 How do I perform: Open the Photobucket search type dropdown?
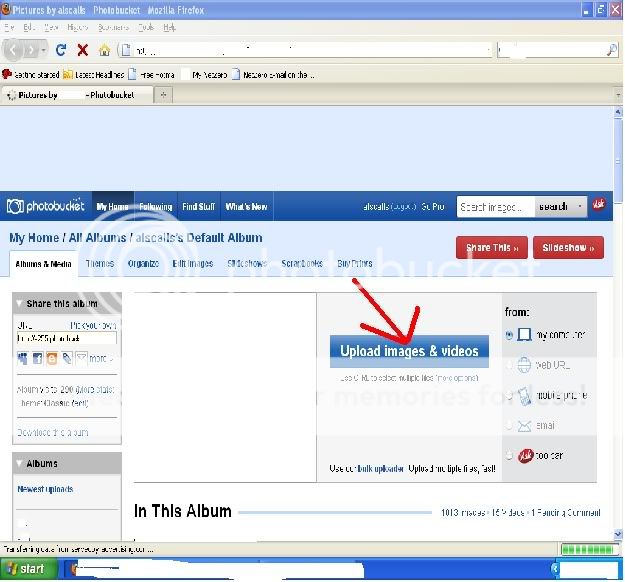pos(580,206)
